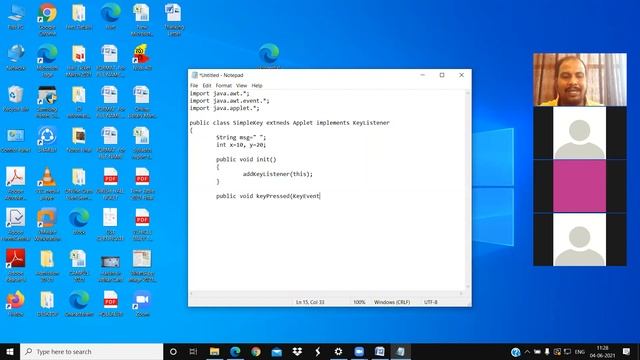Click the 'String msg' code line
The width and height of the screenshot is (640, 360).
tap(241, 138)
